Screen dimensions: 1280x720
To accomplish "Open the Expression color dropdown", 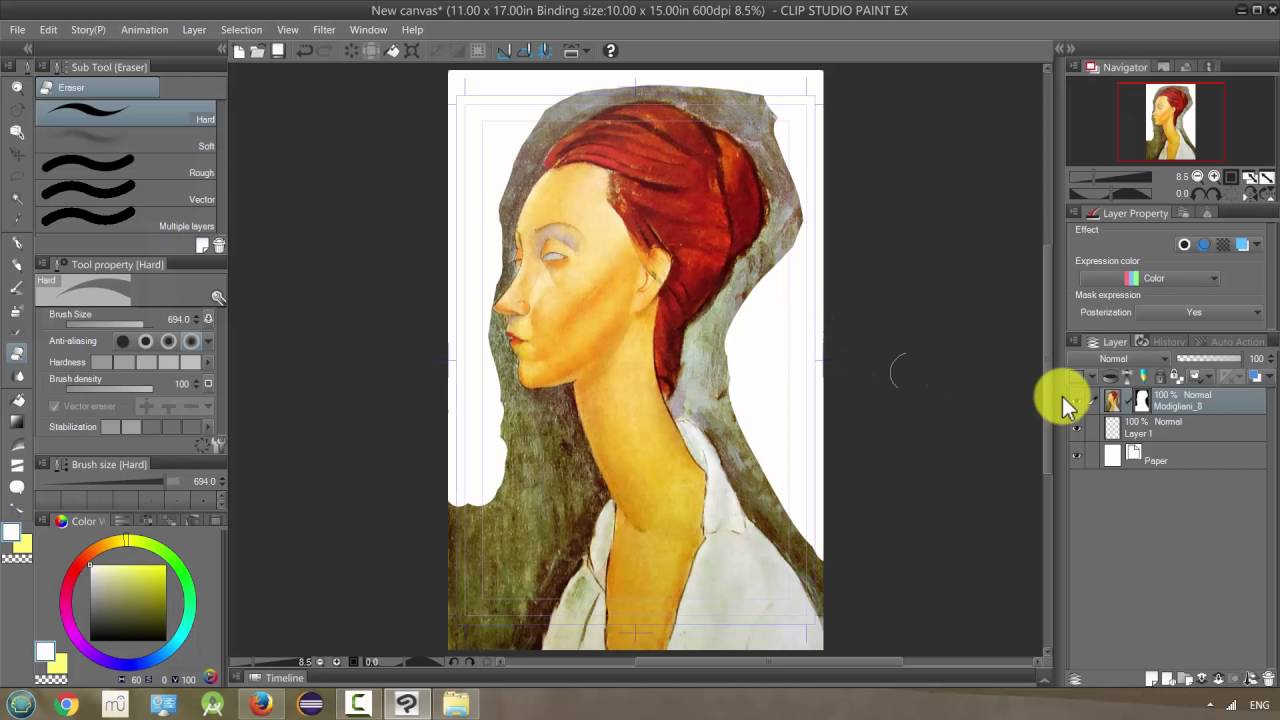I will 1150,278.
